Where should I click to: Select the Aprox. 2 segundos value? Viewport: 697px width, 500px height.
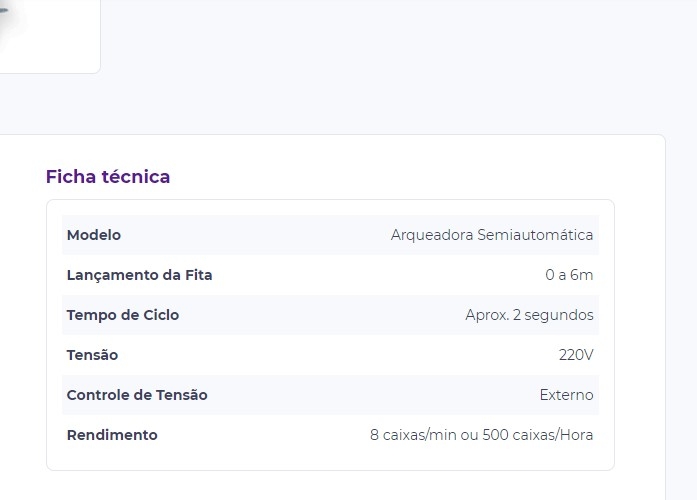(x=529, y=315)
